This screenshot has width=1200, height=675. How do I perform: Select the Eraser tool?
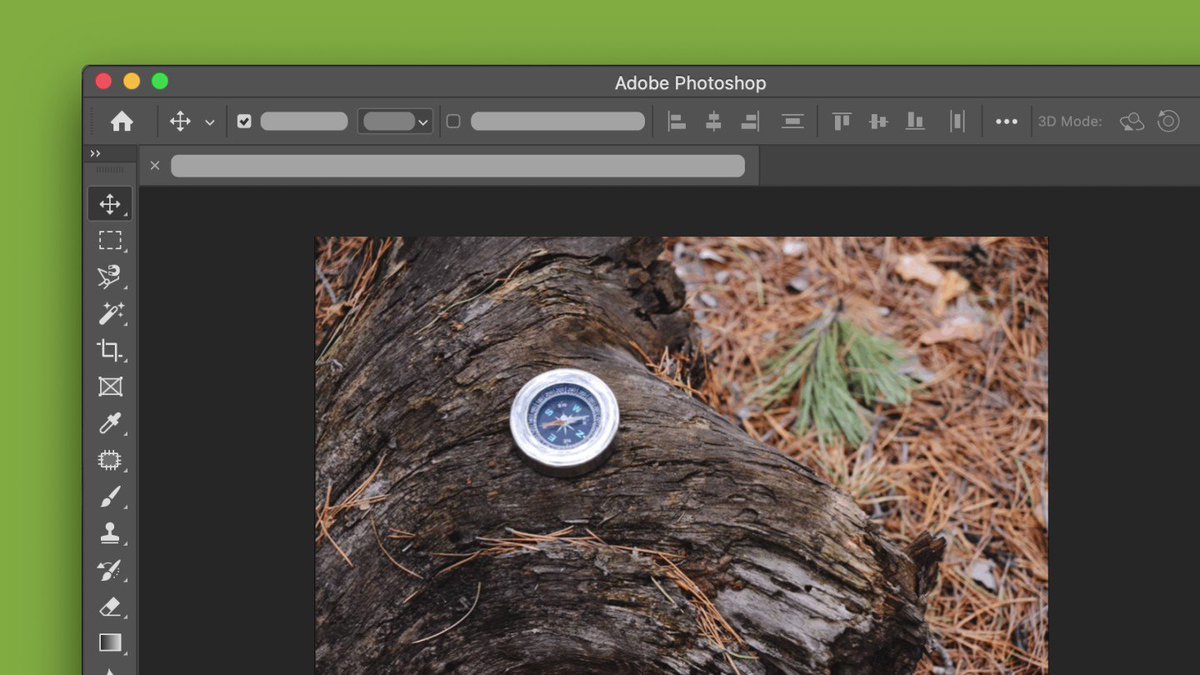point(110,606)
